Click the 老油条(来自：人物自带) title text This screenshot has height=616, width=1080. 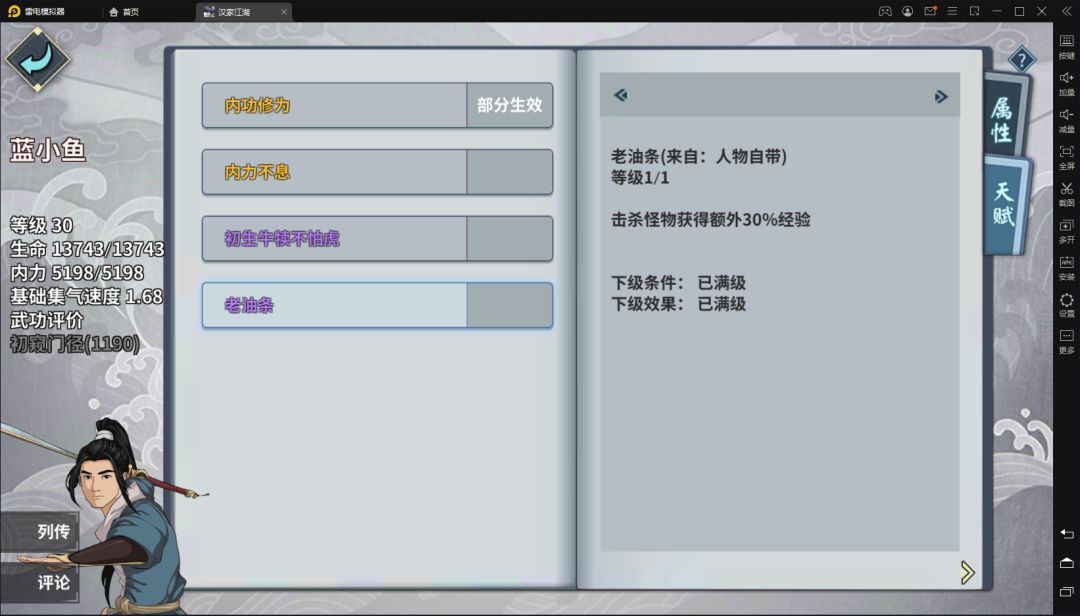tap(698, 156)
